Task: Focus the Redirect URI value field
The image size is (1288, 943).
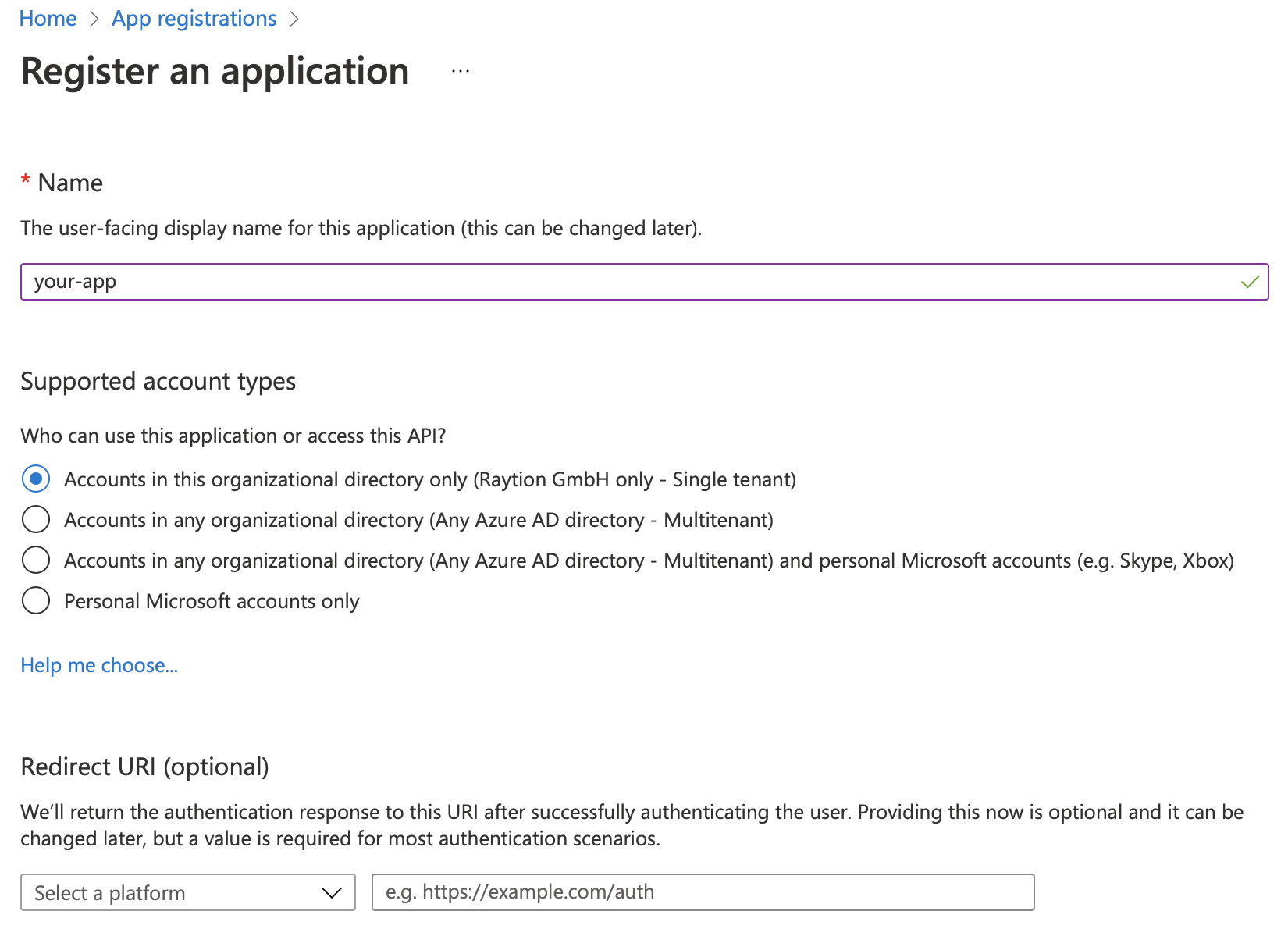Action: (x=703, y=891)
